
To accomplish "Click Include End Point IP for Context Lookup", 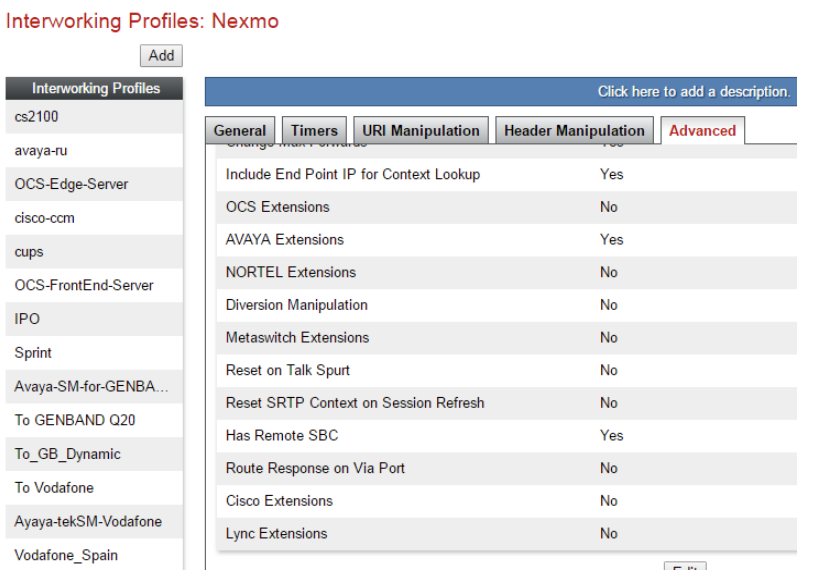I will tap(353, 174).
